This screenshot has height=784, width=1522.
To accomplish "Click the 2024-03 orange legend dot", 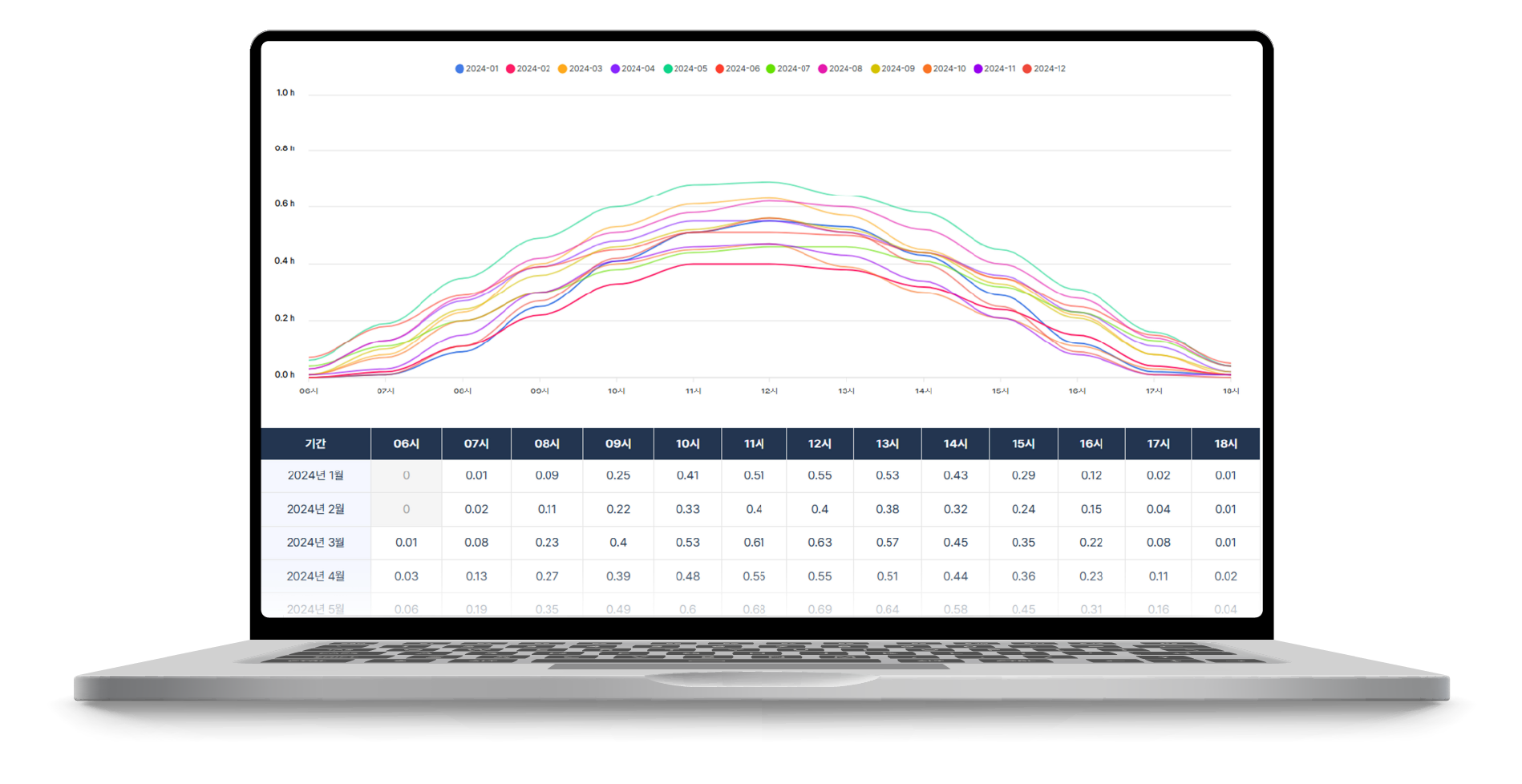I will click(x=562, y=69).
